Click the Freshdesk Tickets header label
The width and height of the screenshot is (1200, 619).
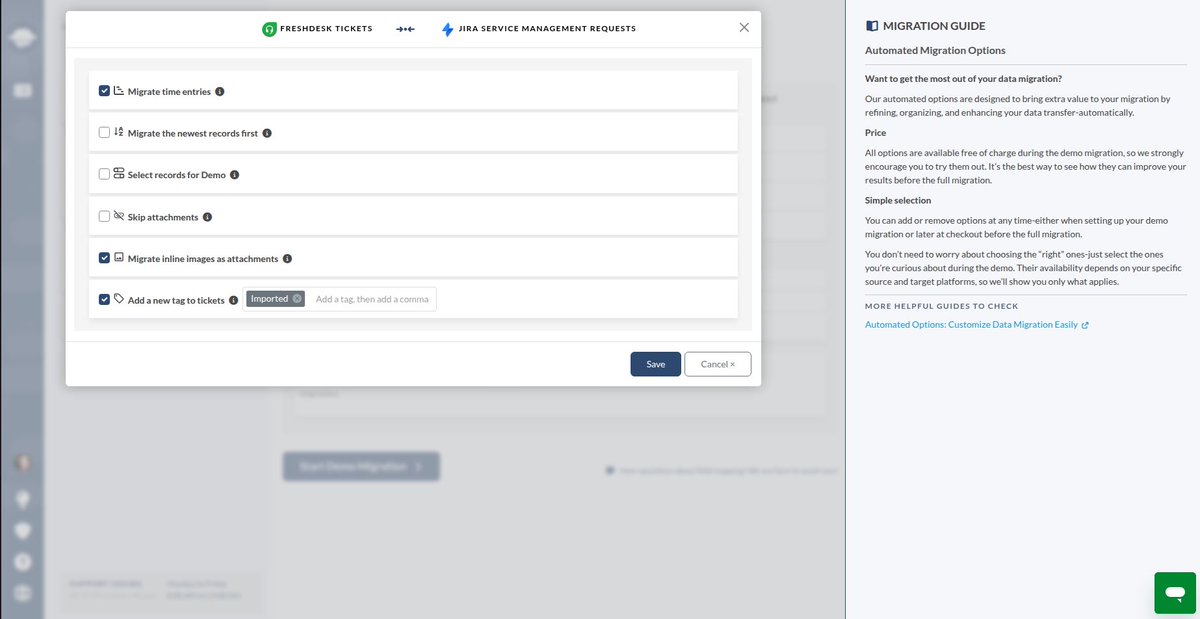click(326, 29)
